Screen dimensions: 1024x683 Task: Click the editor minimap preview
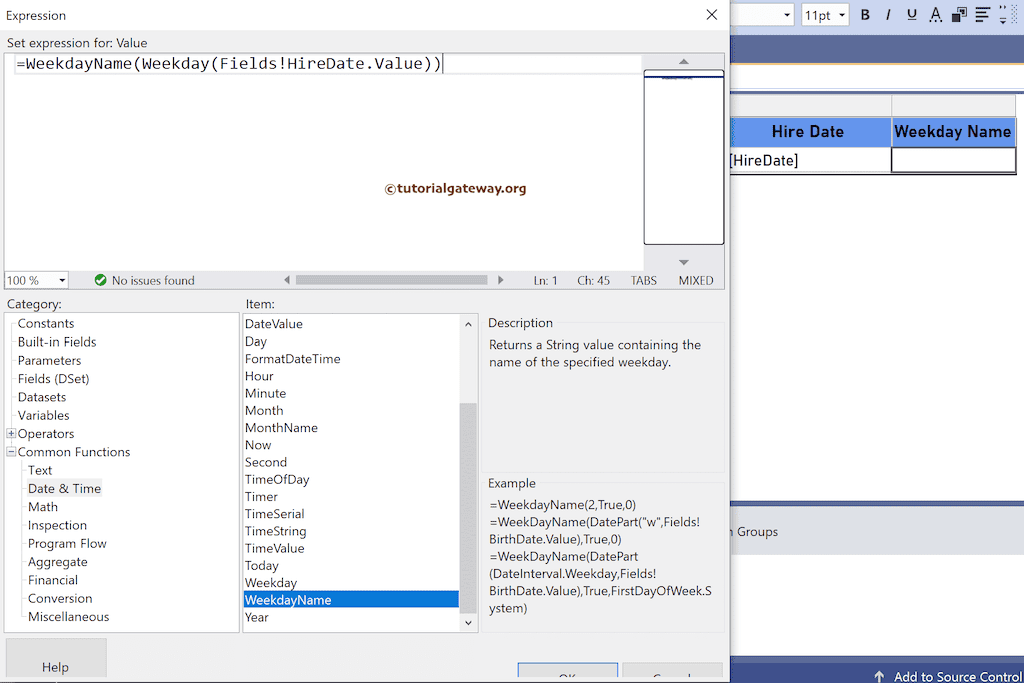[x=684, y=157]
